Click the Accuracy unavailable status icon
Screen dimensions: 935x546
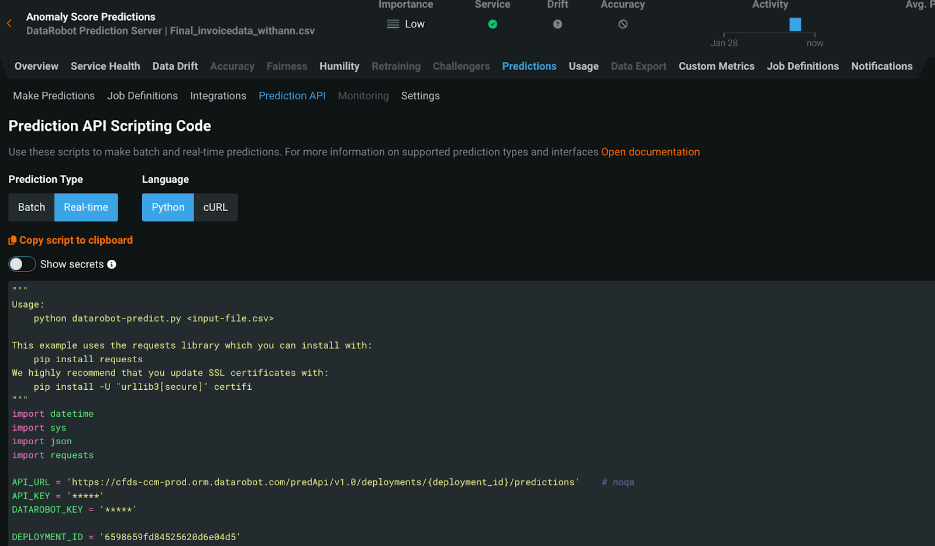tap(623, 24)
